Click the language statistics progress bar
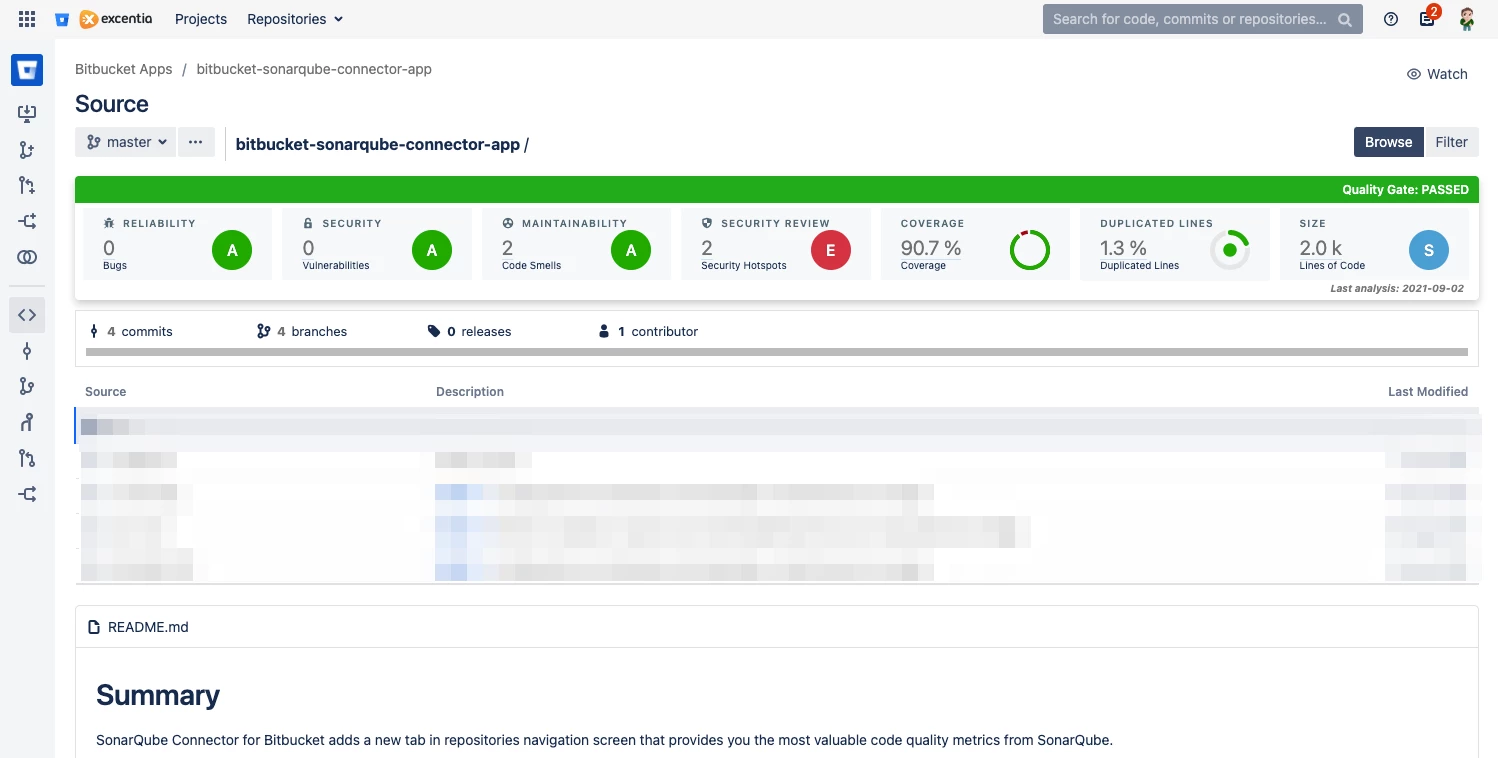Image resolution: width=1498 pixels, height=758 pixels. pos(778,353)
